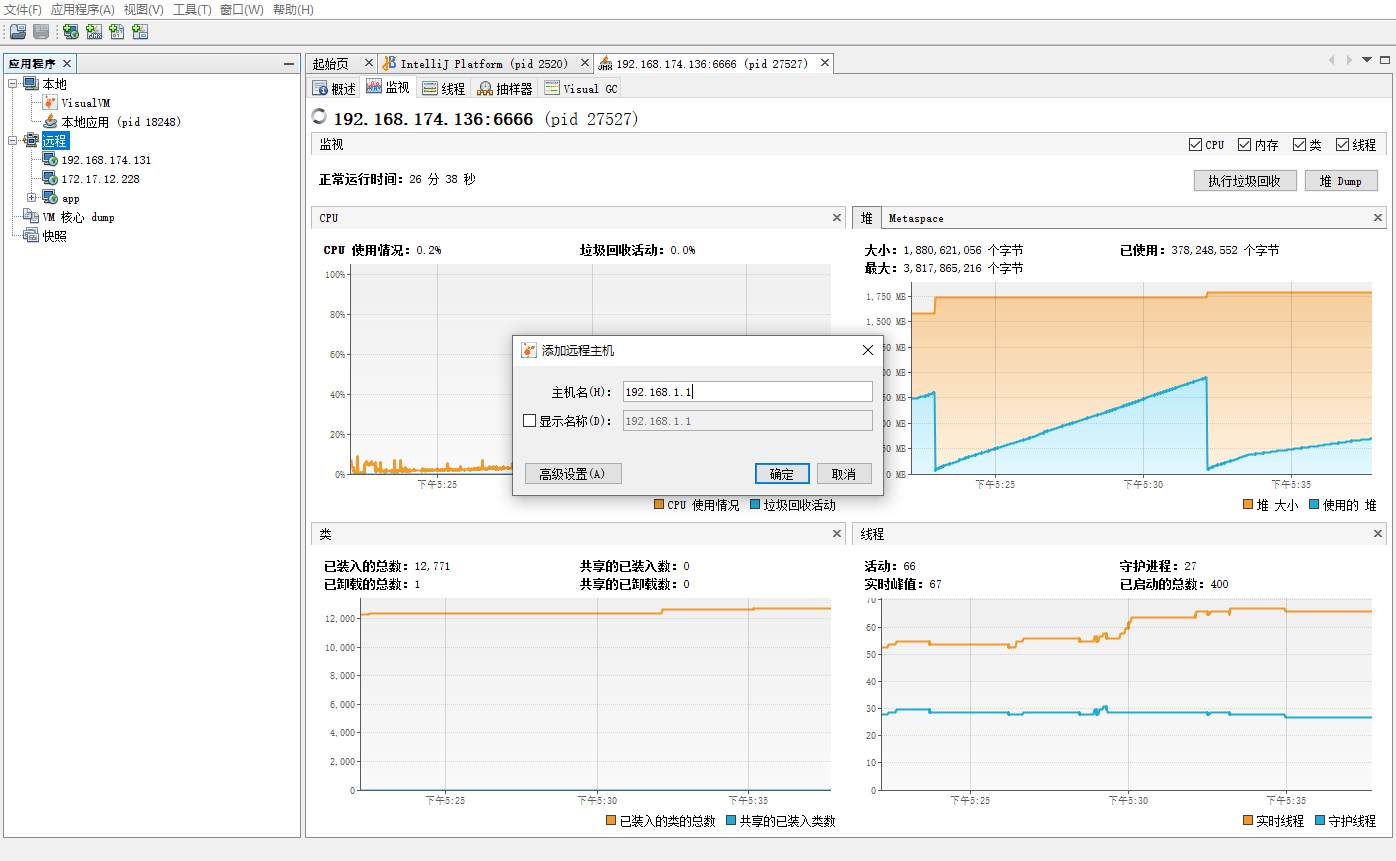Click the Add VM Coredump toolbar icon
1396x861 pixels.
tap(117, 32)
